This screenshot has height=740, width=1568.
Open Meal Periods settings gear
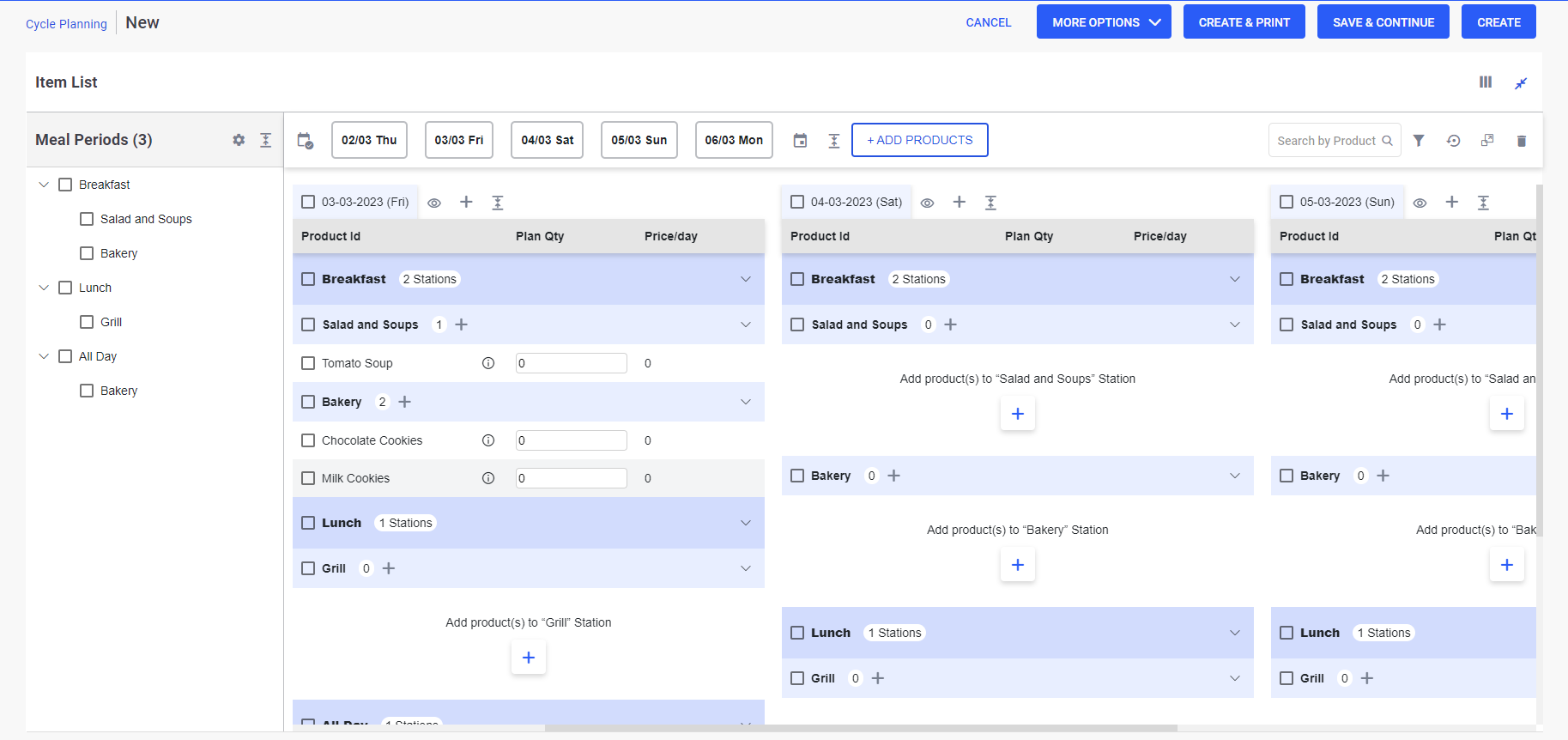click(239, 140)
